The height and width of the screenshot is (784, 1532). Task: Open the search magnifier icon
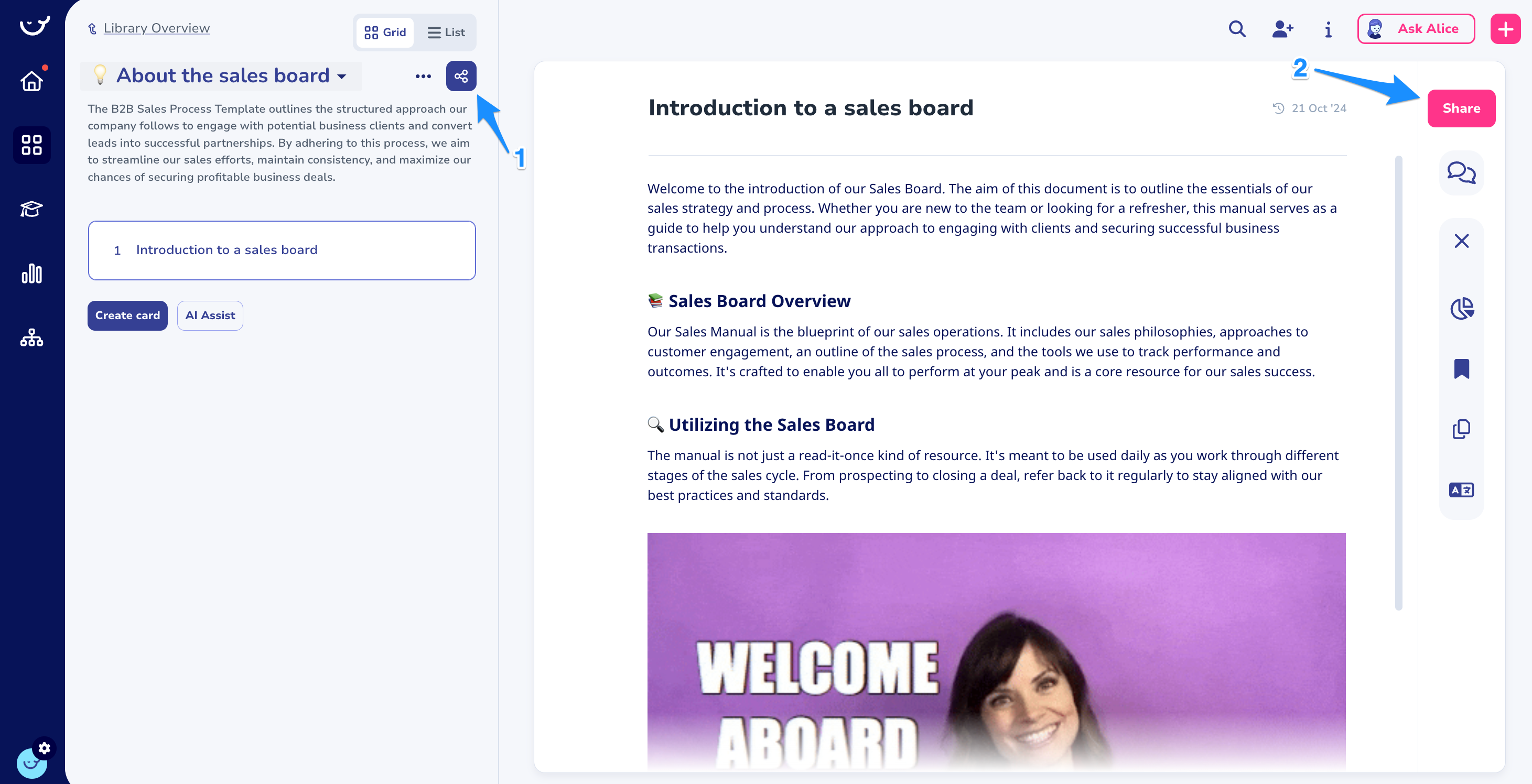1237,29
